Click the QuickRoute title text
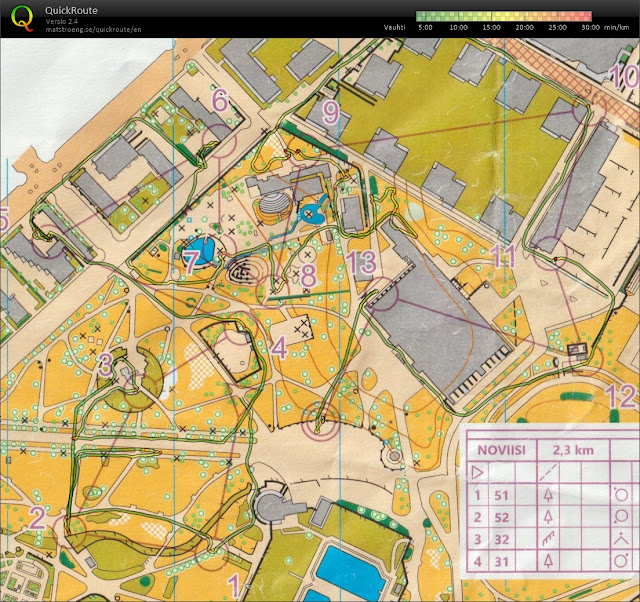This screenshot has width=640, height=602. point(71,11)
